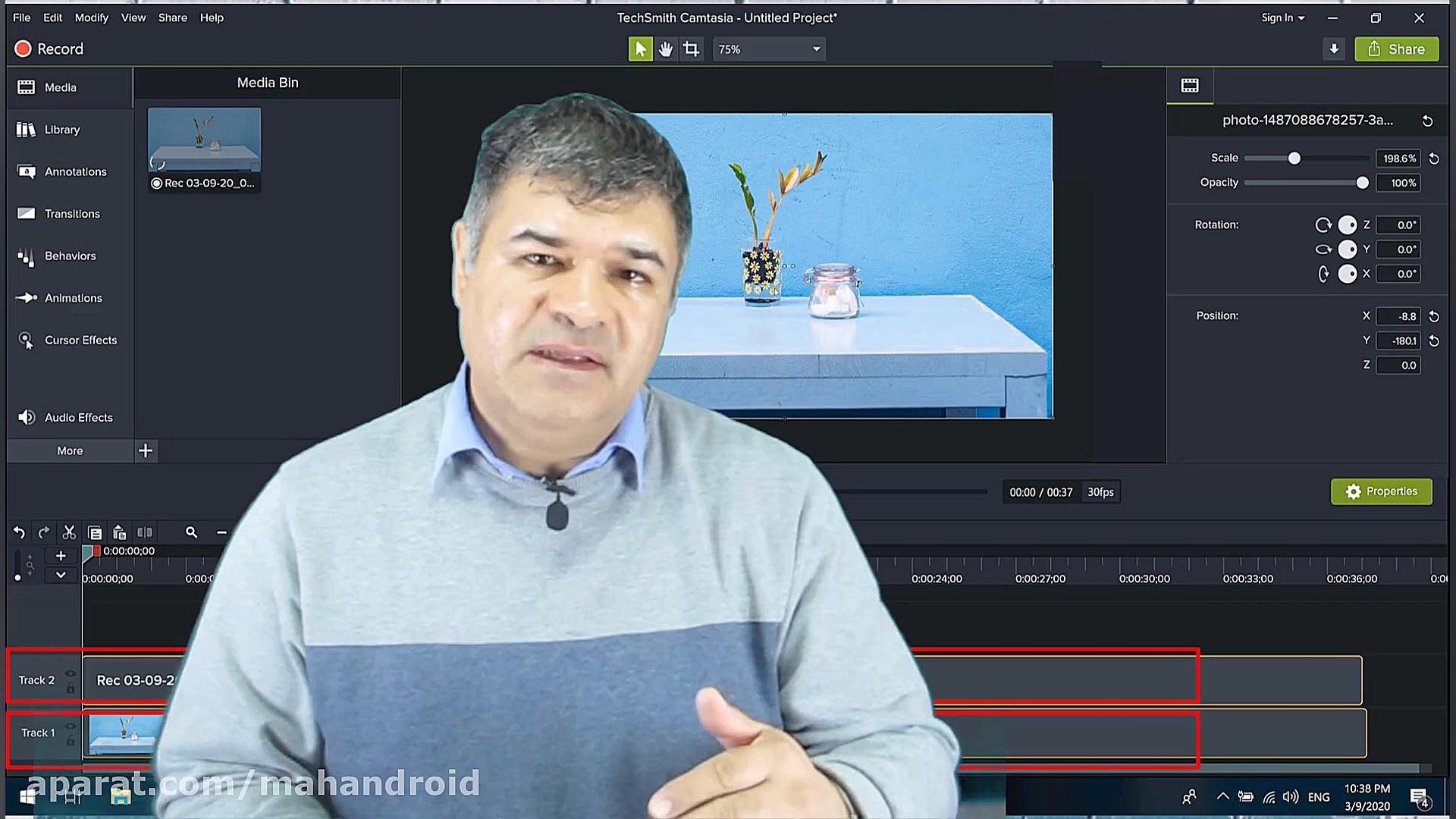
Task: Click the green Properties button
Action: tap(1381, 491)
